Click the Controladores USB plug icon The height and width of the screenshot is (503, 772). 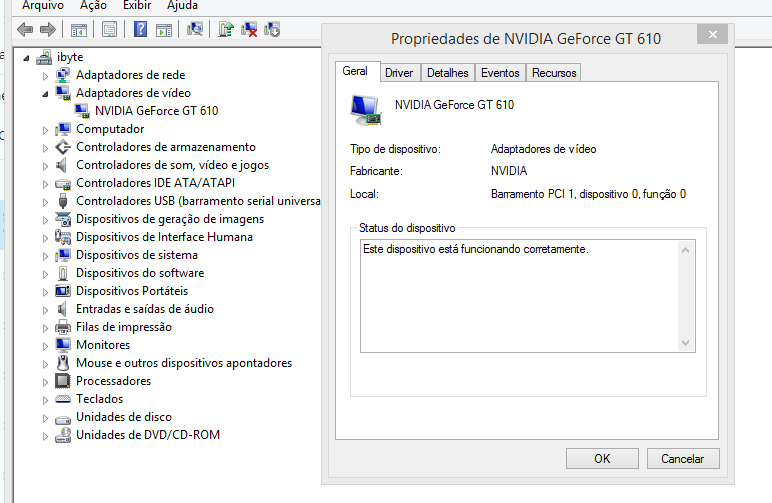[63, 201]
